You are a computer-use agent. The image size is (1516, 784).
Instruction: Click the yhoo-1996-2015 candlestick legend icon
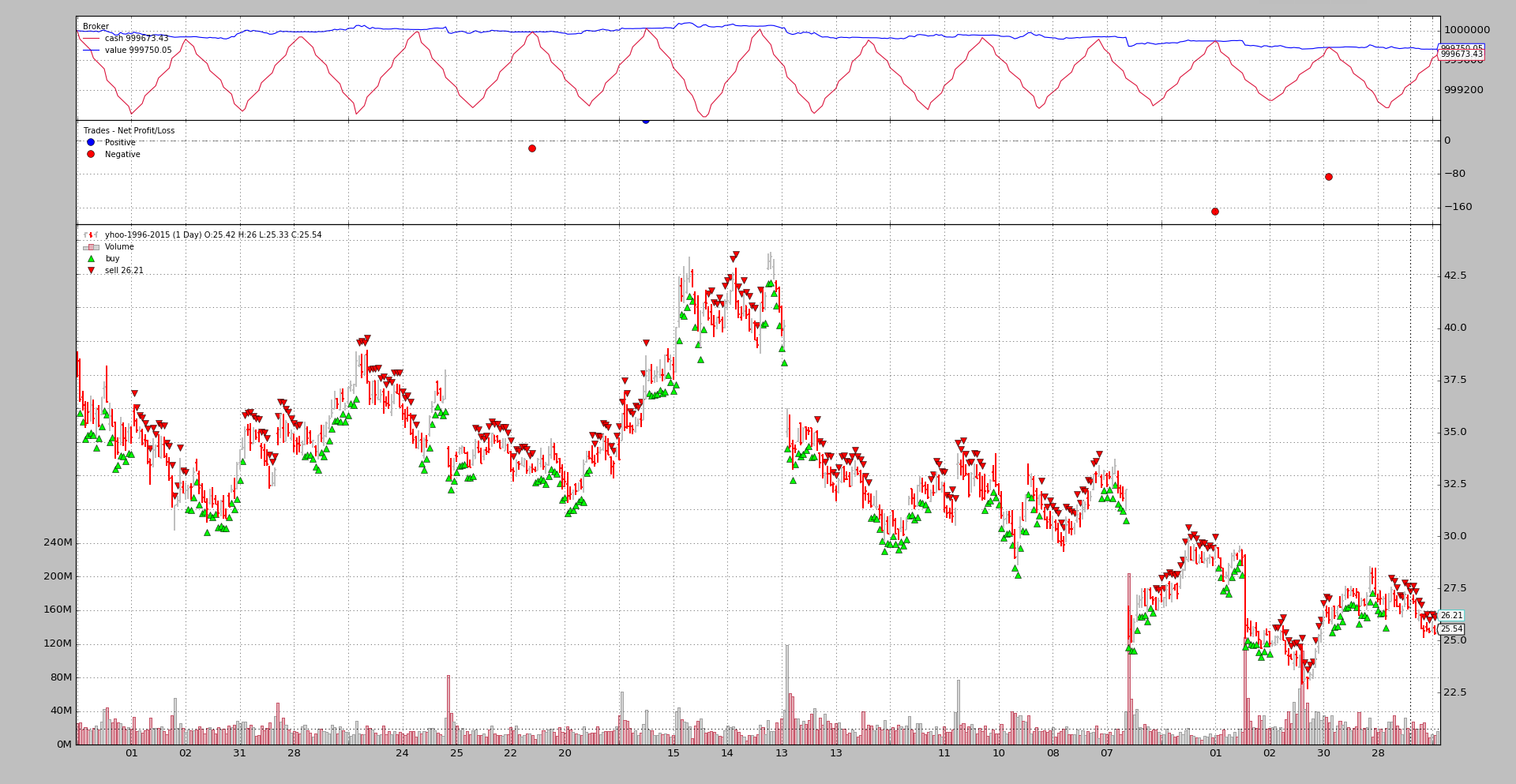point(91,235)
